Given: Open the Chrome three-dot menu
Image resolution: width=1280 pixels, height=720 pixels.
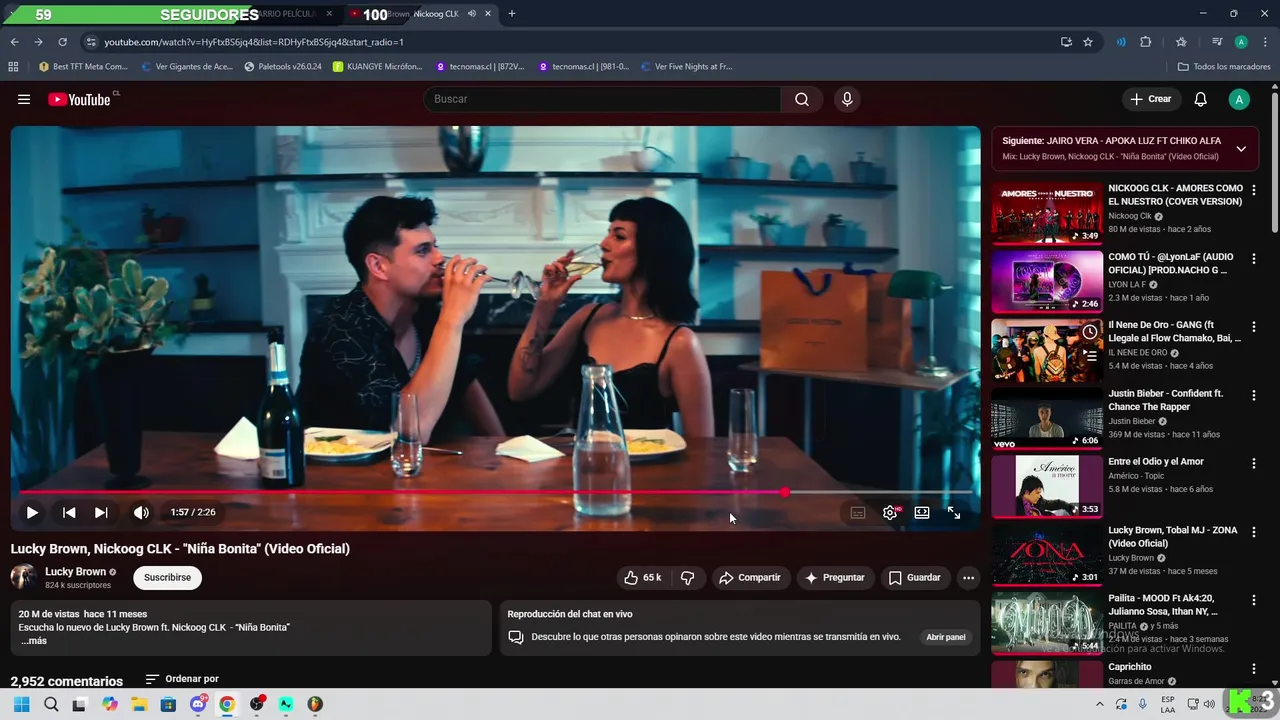Looking at the screenshot, I should coord(1264,42).
